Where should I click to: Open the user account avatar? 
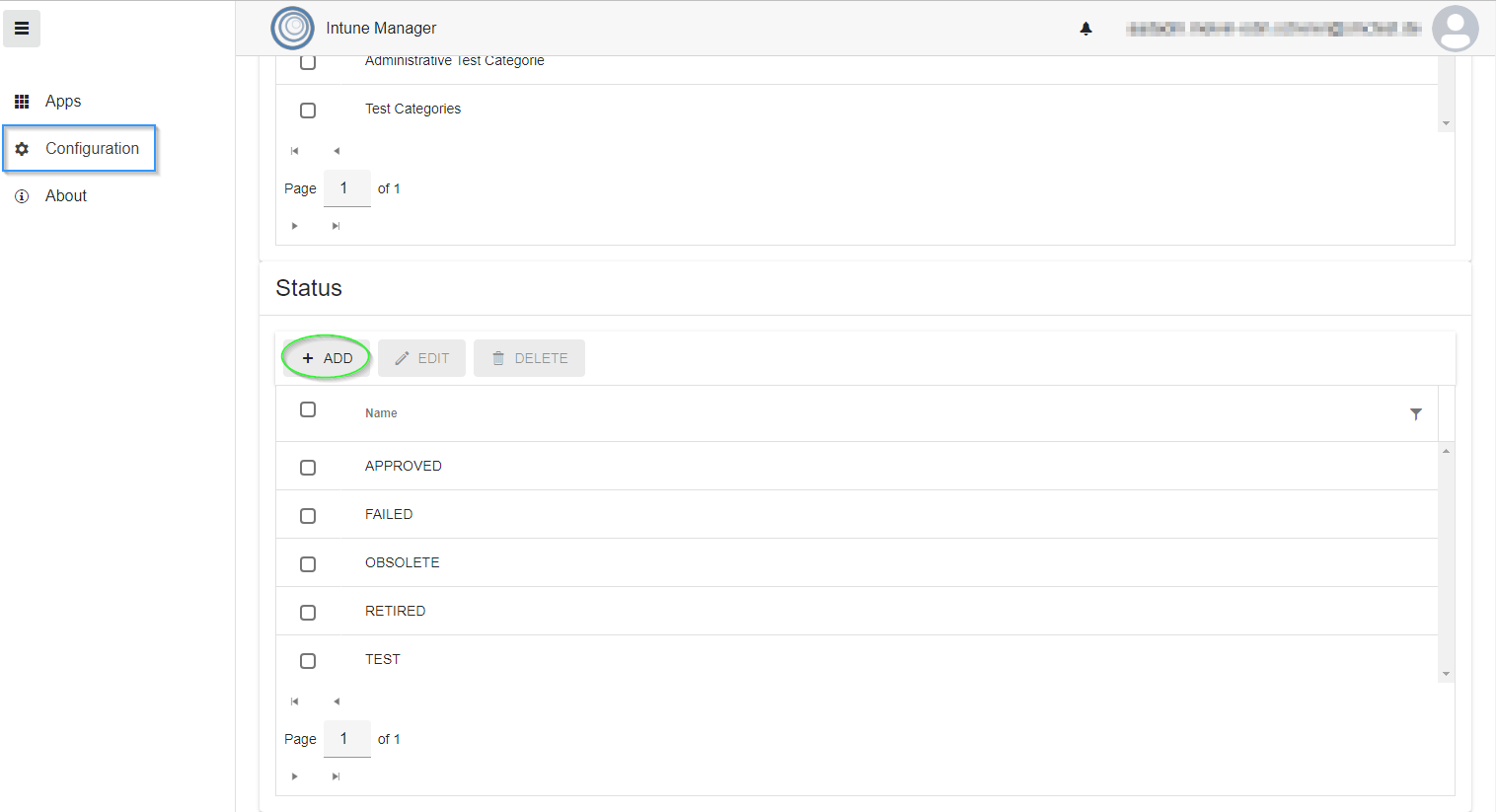[1455, 29]
